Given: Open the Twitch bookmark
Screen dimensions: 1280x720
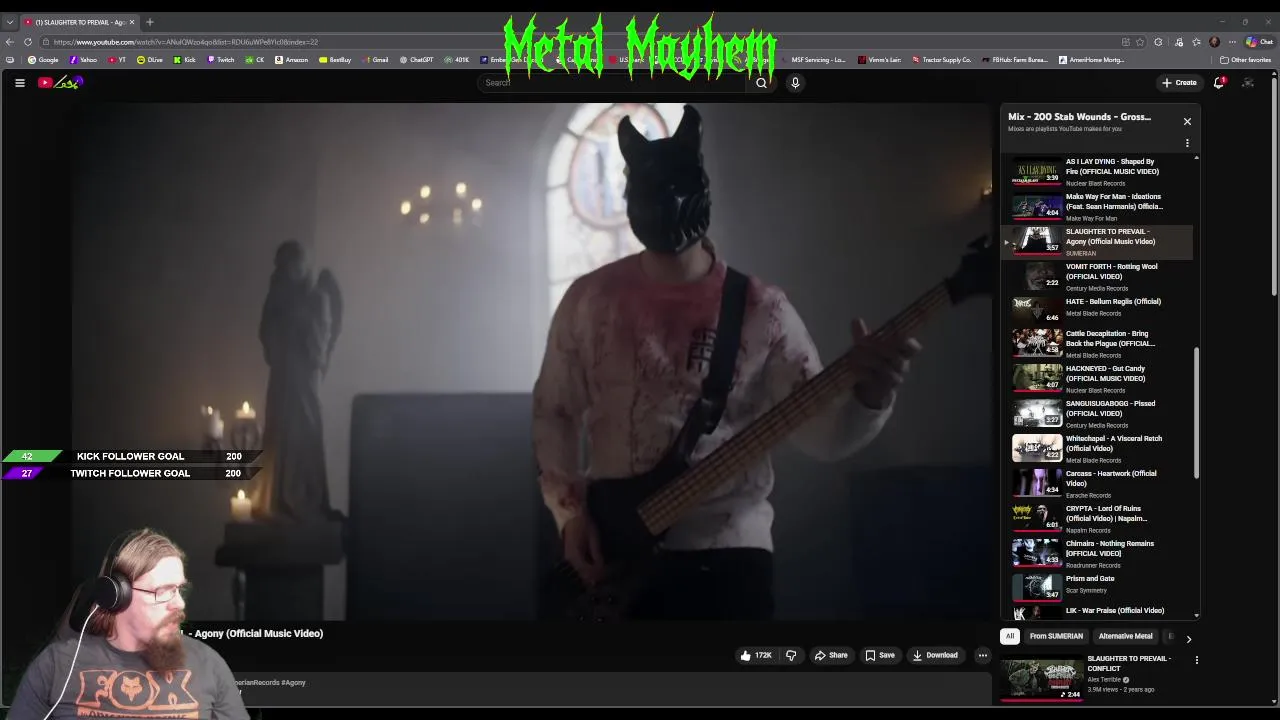Looking at the screenshot, I should (221, 60).
